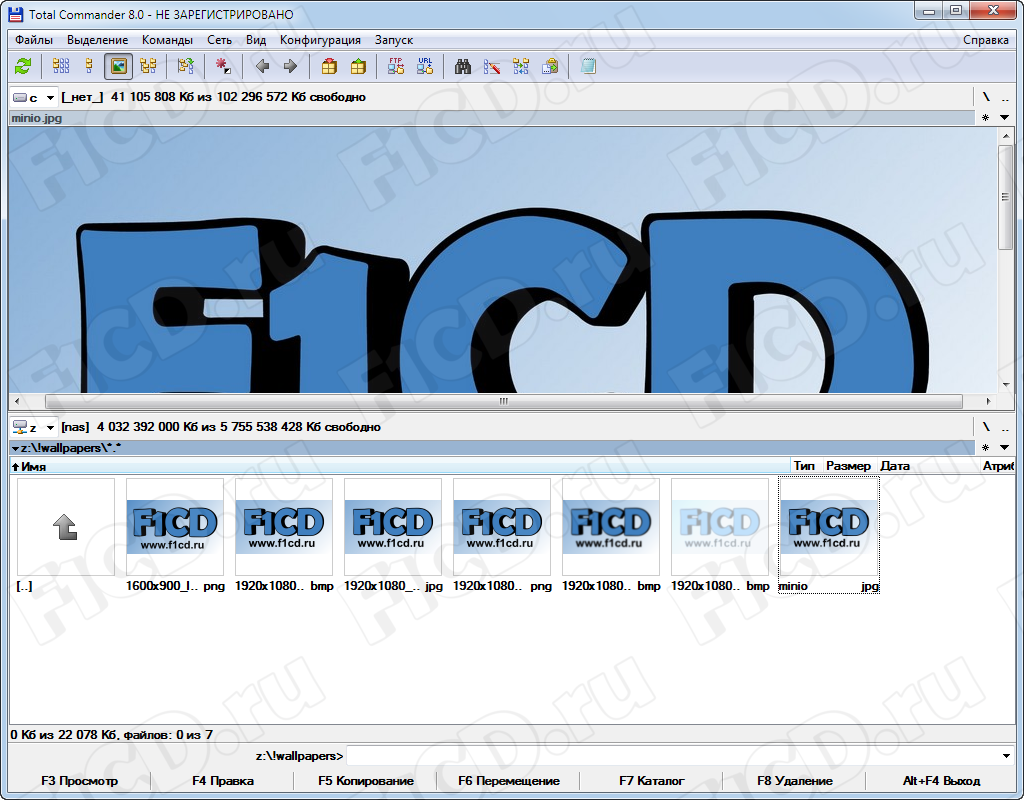This screenshot has width=1024, height=800.
Task: Open the Команды menu
Action: (x=167, y=40)
